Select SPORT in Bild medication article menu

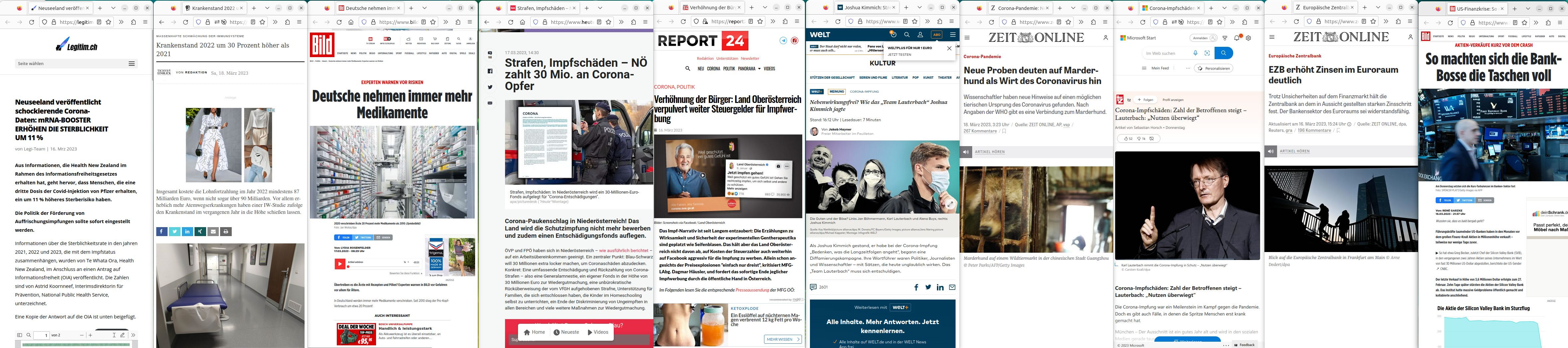(399, 53)
